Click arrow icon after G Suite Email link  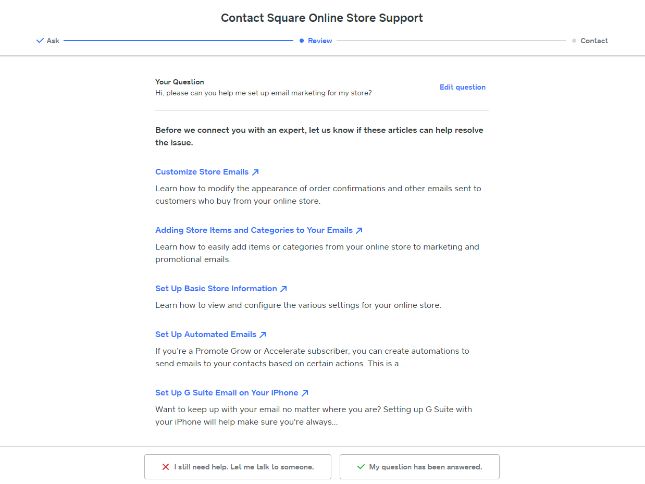[x=305, y=393]
